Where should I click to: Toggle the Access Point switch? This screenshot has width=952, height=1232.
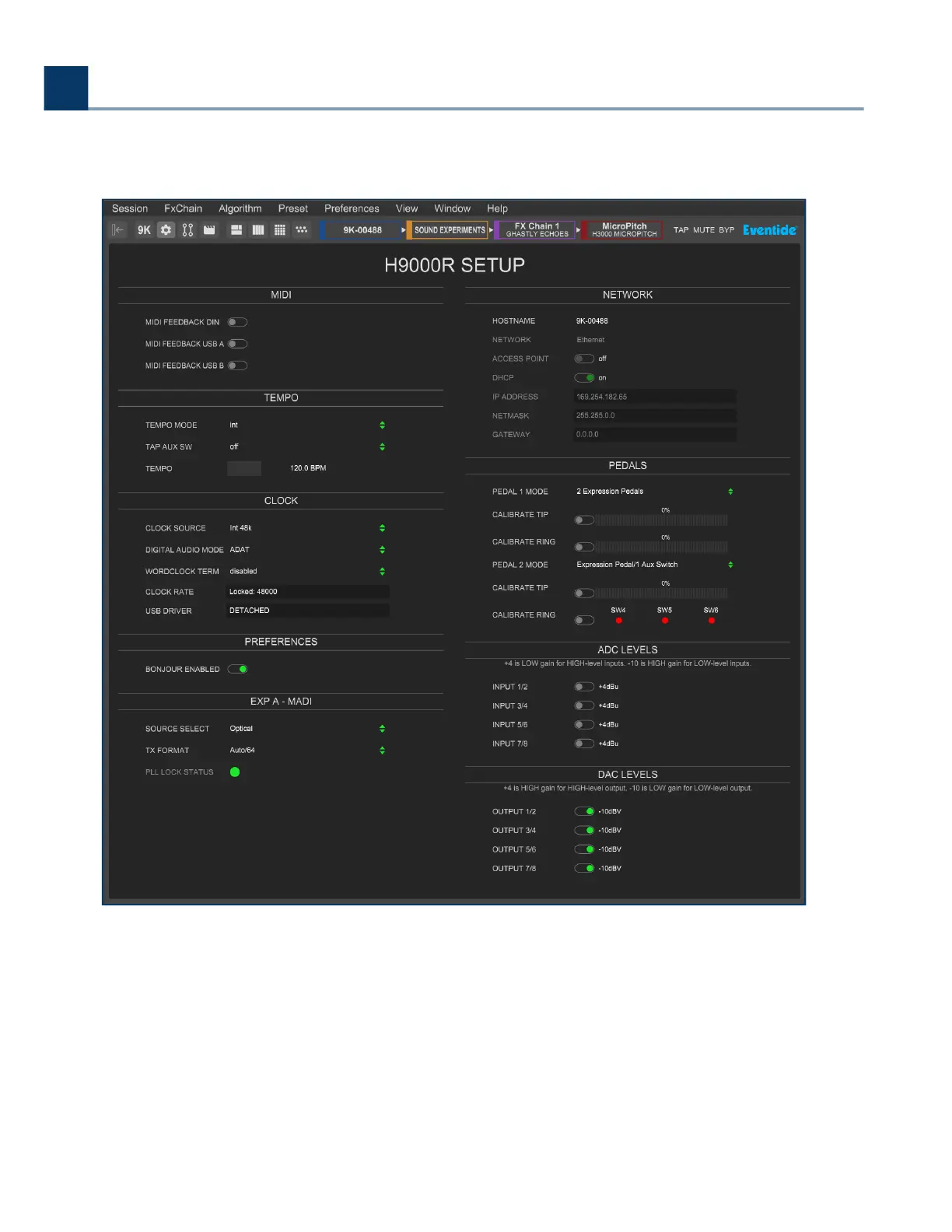tap(584, 359)
